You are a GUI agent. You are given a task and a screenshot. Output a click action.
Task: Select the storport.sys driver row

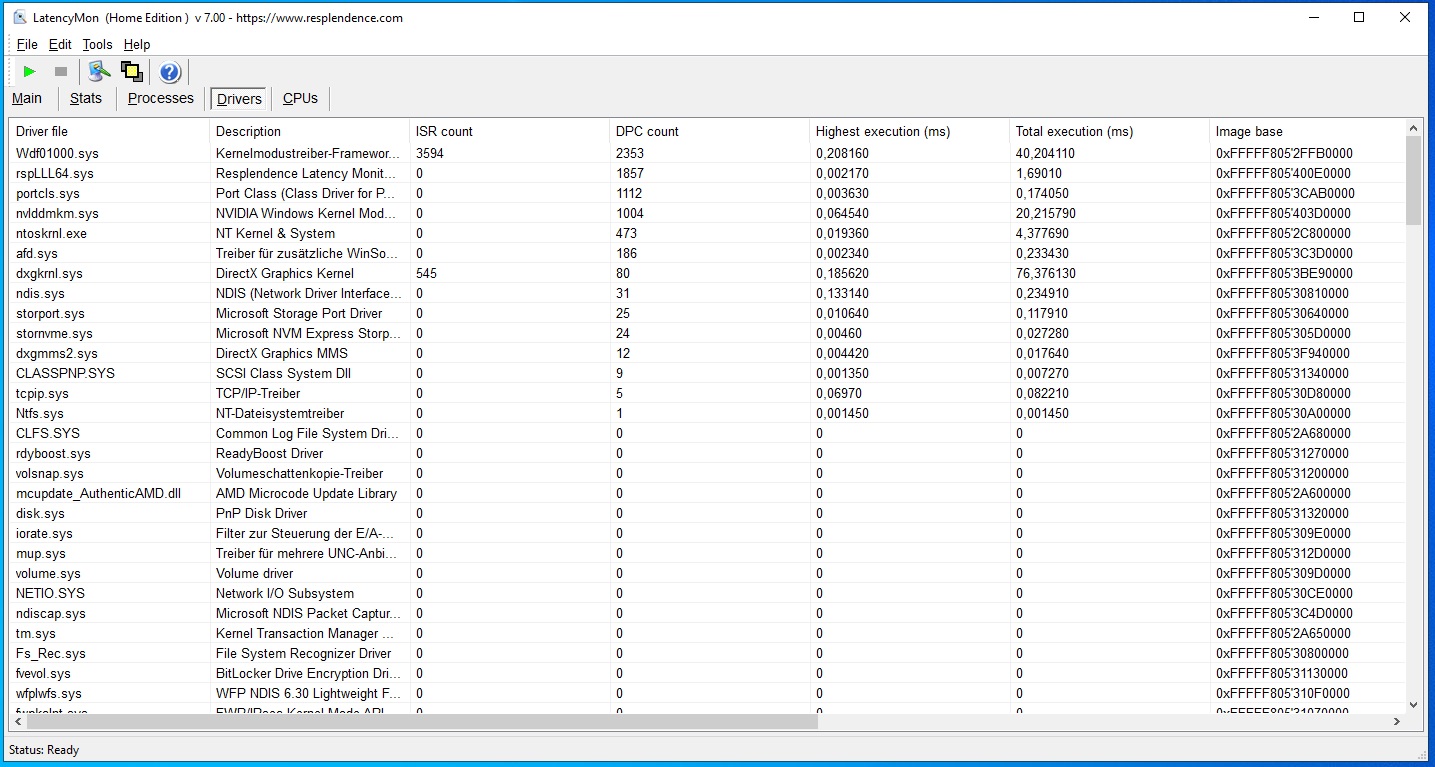pos(707,313)
